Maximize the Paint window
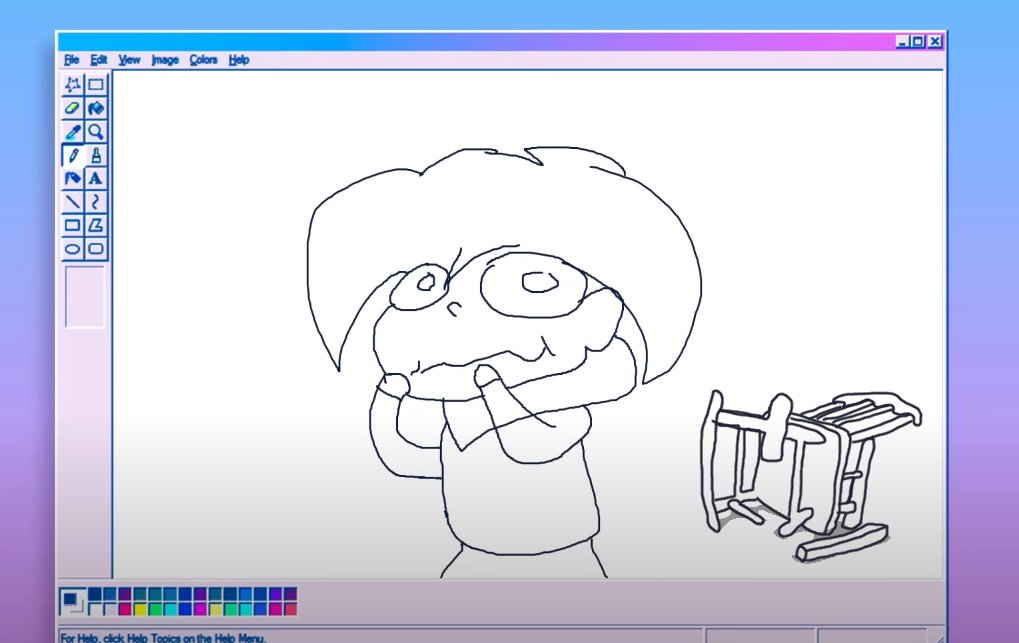1019x643 pixels. (918, 42)
